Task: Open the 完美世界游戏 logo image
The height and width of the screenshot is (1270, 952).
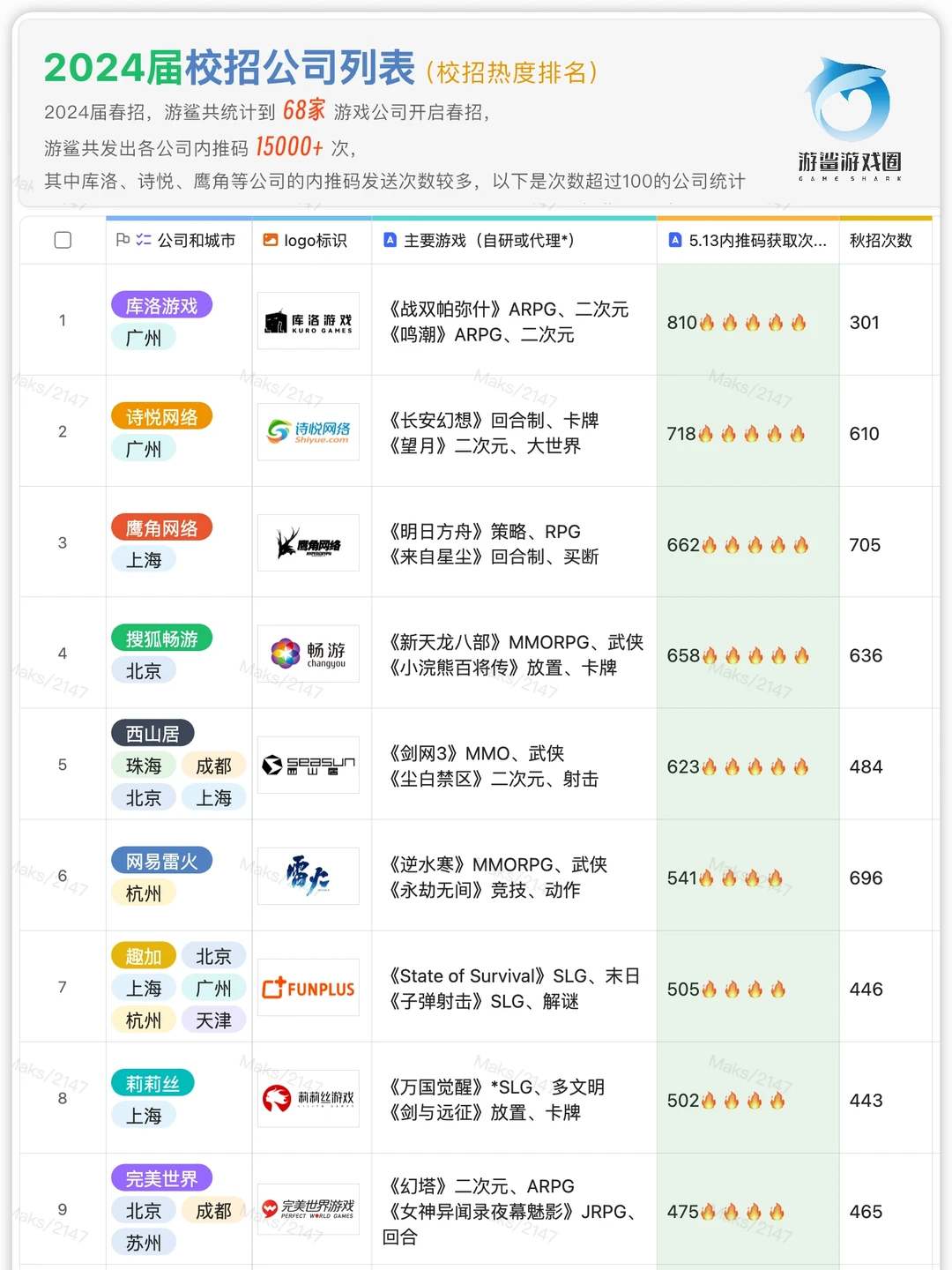Action: [309, 1209]
